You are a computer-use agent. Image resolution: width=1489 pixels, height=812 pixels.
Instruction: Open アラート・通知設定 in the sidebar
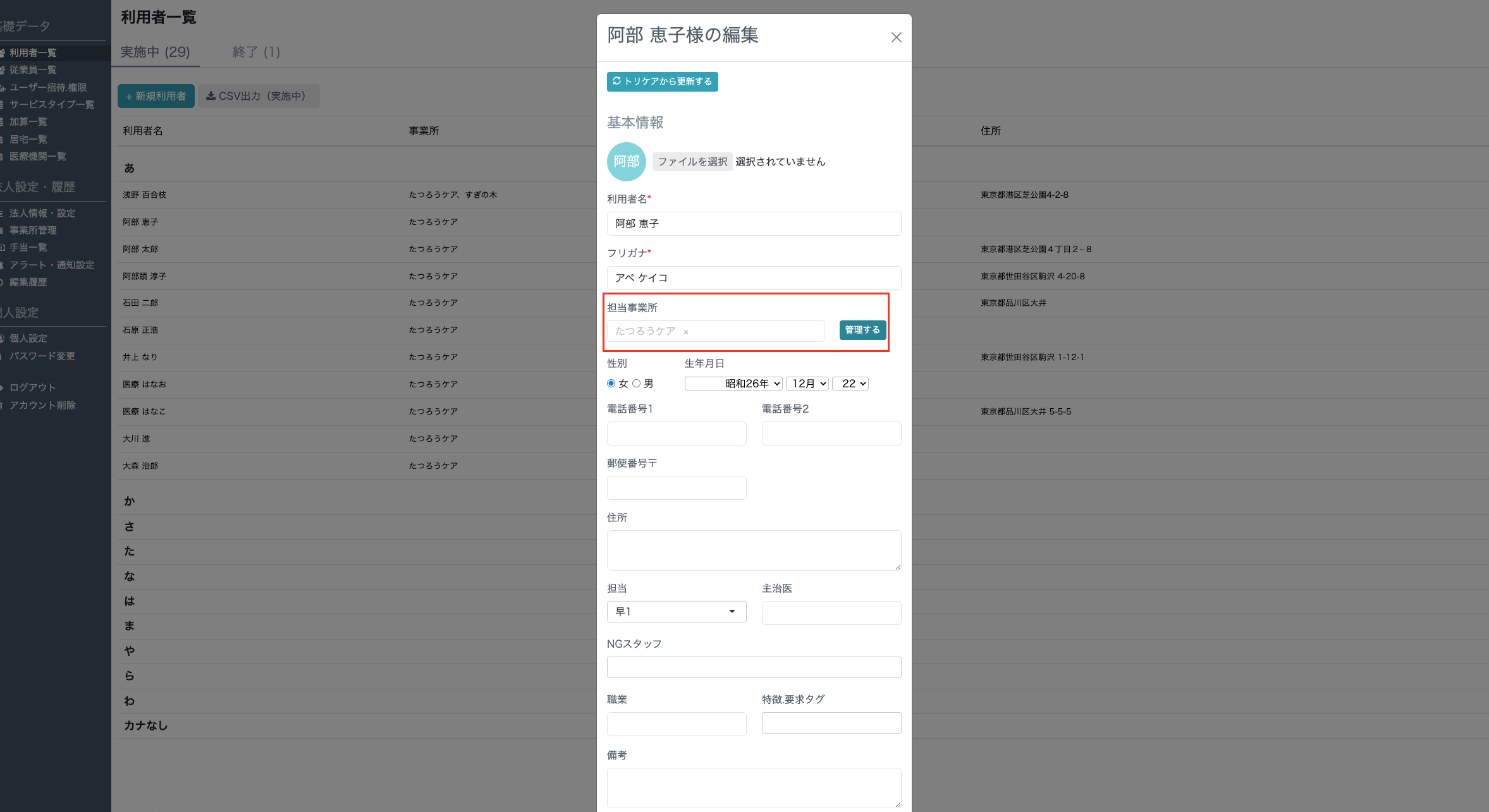pyautogui.click(x=51, y=265)
